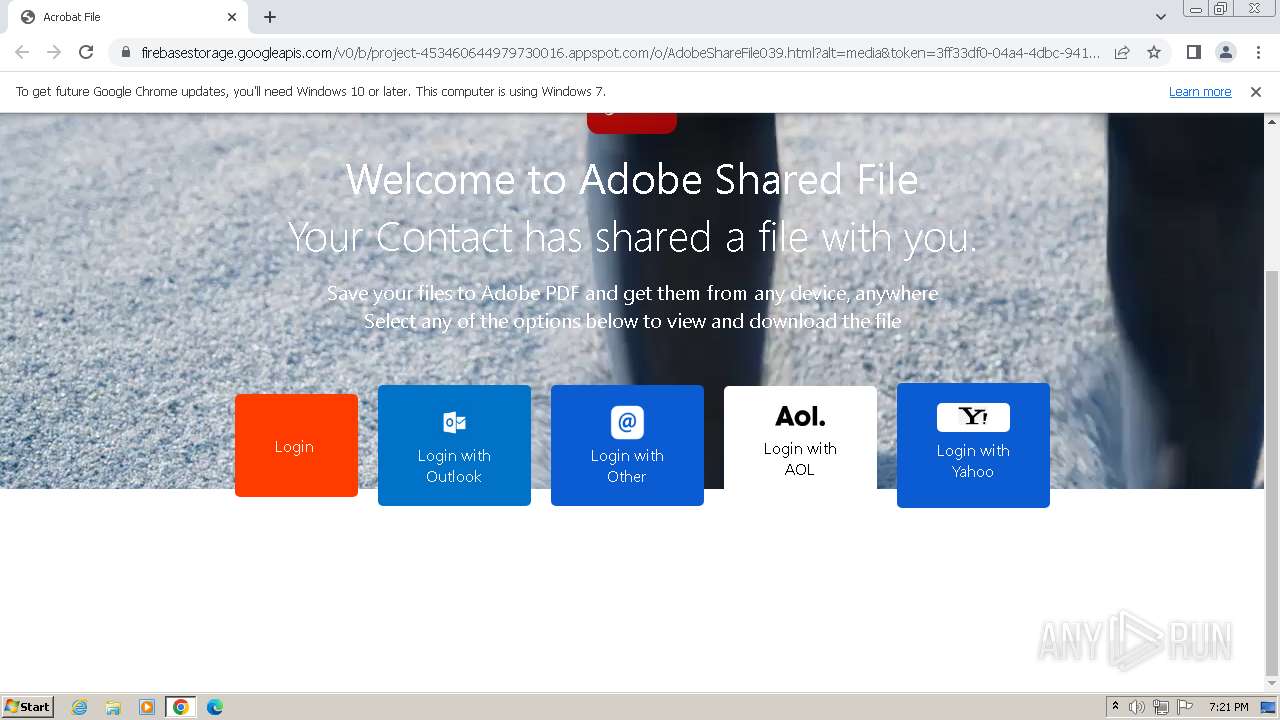Screen dimensions: 1280x720
Task: Open Login with Yahoo tile
Action: coord(973,445)
